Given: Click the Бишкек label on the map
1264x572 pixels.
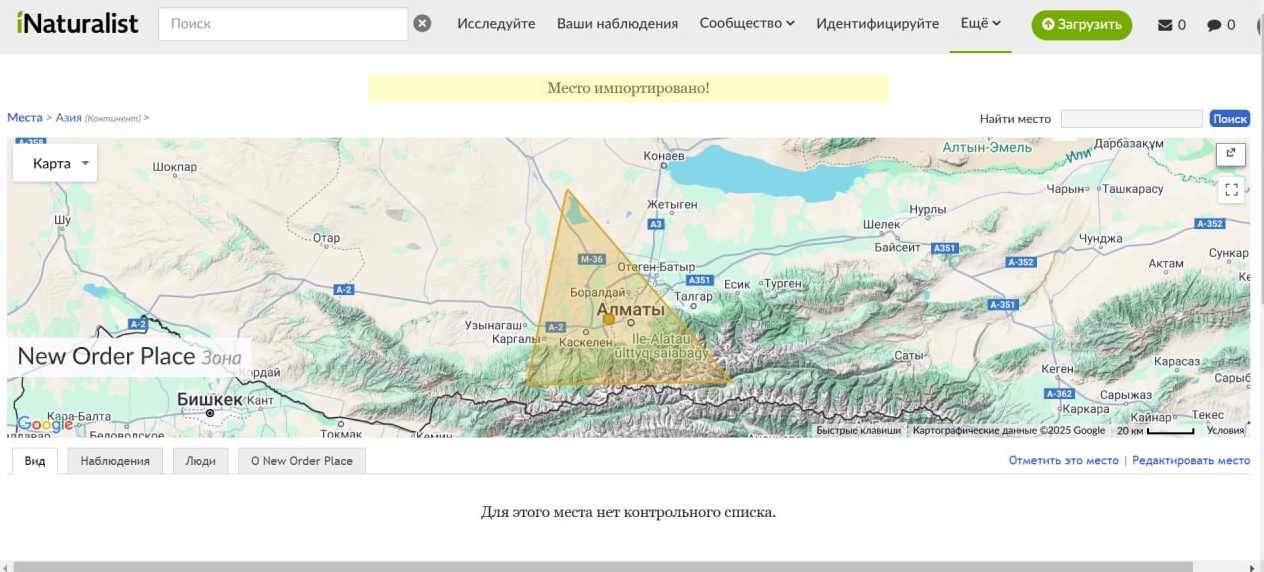Looking at the screenshot, I should [x=209, y=400].
